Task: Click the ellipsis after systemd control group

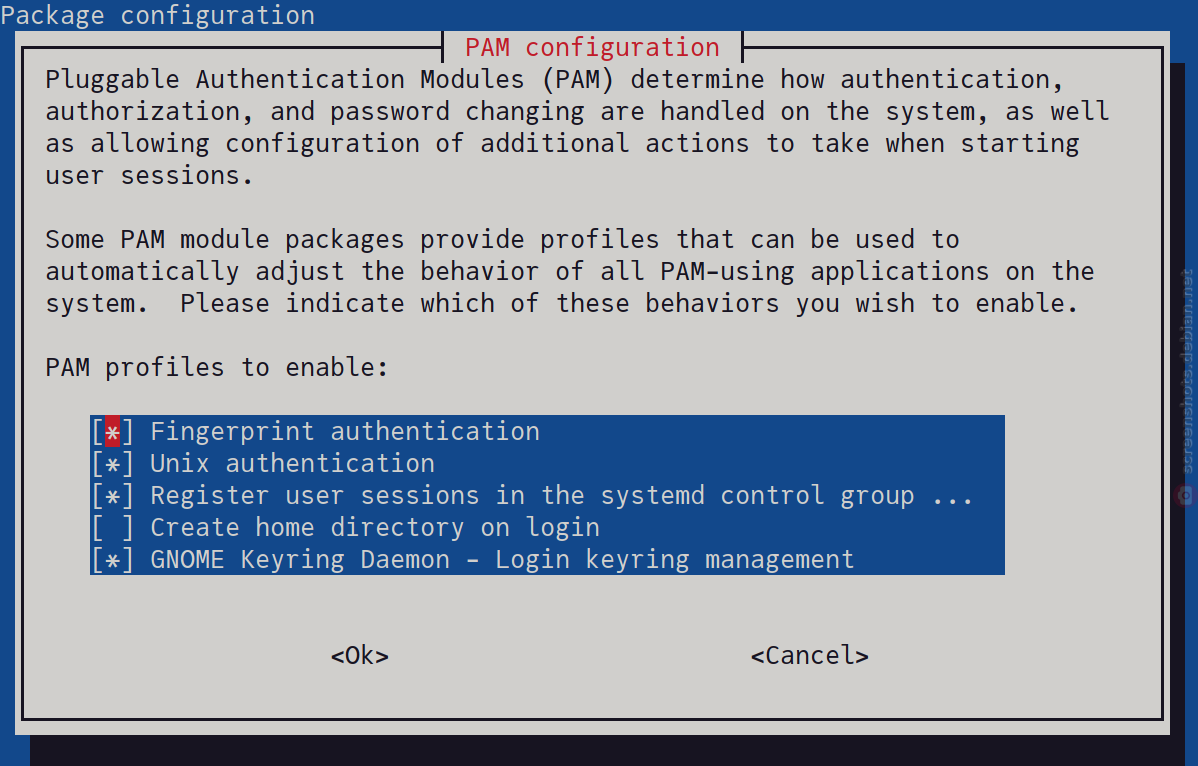Action: coord(953,498)
